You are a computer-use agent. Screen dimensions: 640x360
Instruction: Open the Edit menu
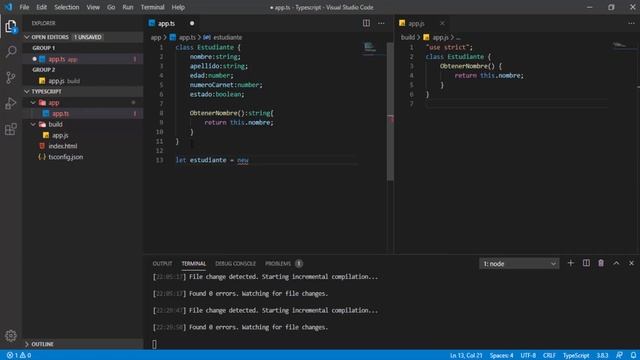pos(41,7)
